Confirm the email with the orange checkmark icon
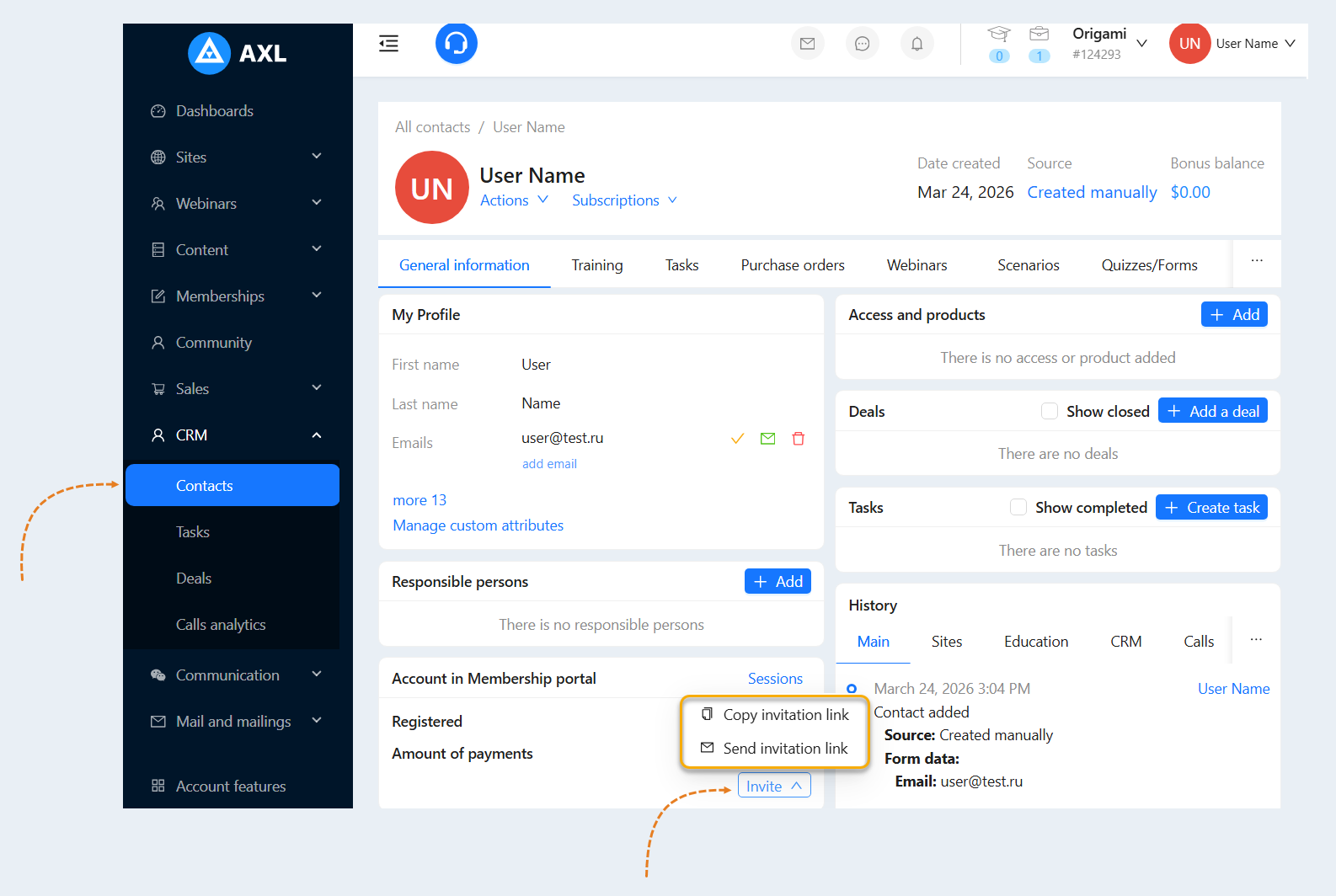 click(x=737, y=439)
